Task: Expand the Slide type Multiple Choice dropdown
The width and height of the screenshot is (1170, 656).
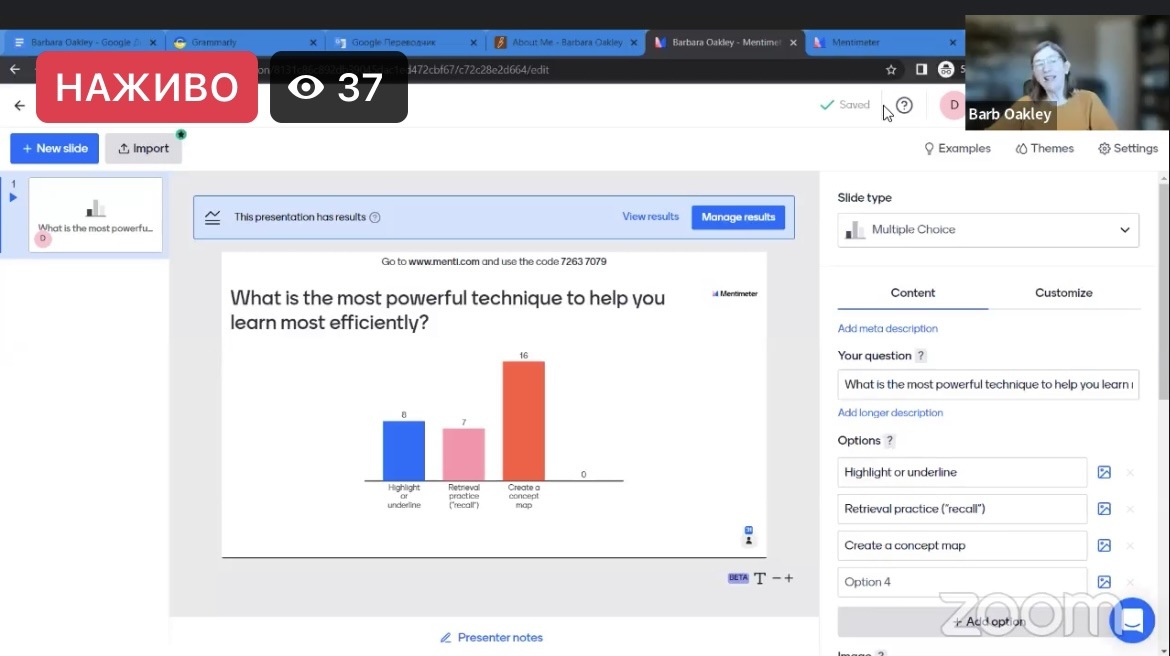Action: coord(988,230)
